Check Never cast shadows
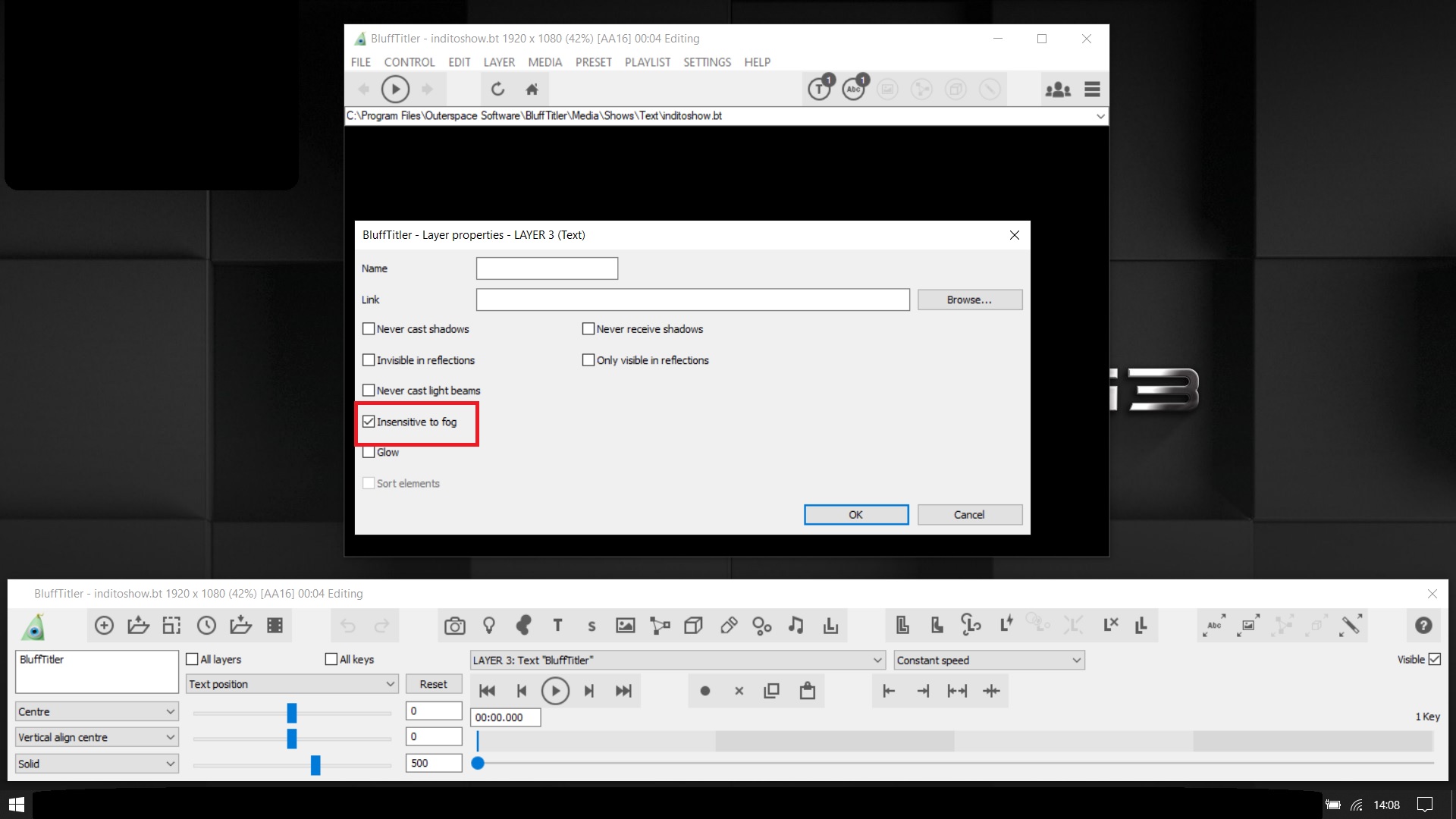Image resolution: width=1456 pixels, height=819 pixels. pyautogui.click(x=369, y=329)
